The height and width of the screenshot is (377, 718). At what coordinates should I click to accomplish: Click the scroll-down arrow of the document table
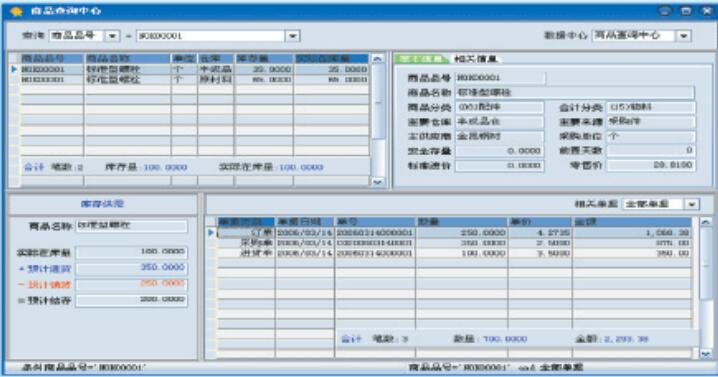[706, 354]
